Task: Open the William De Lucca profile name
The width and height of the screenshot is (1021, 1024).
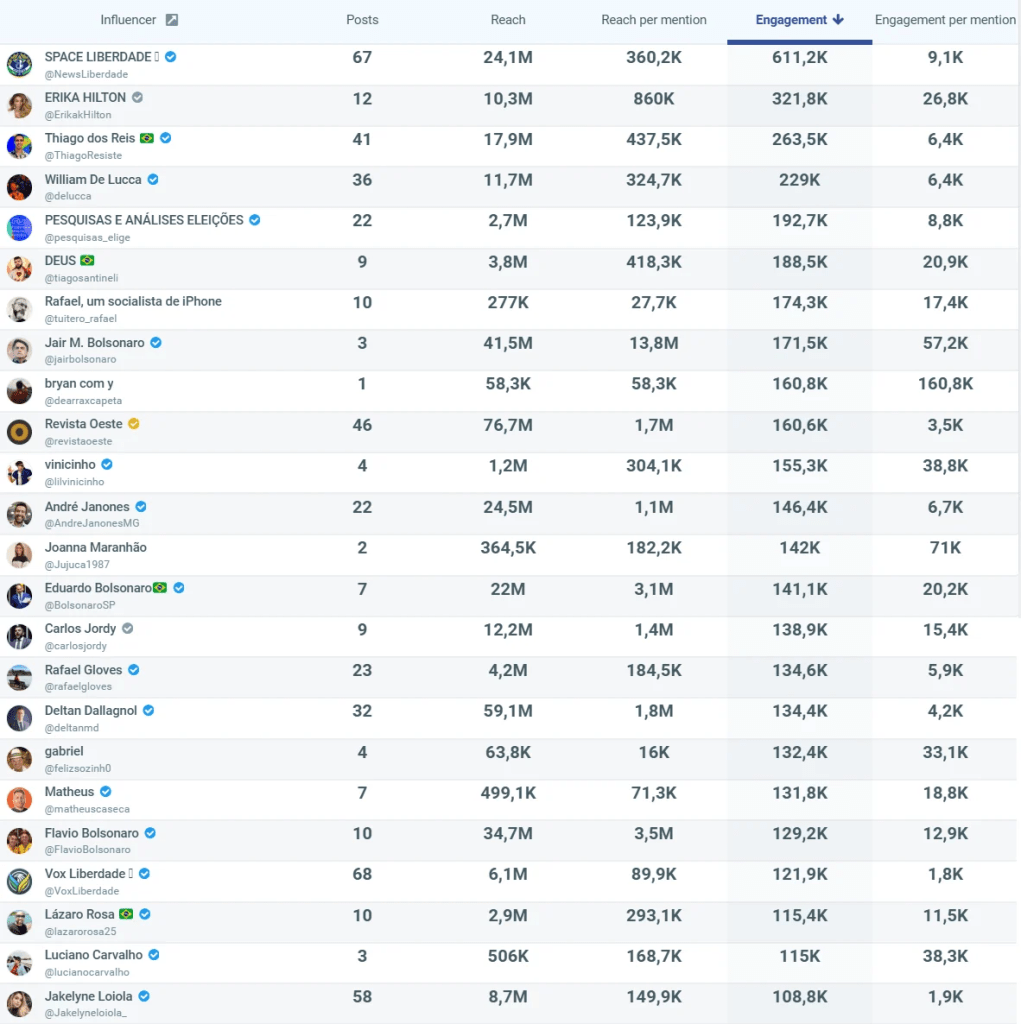Action: click(93, 180)
